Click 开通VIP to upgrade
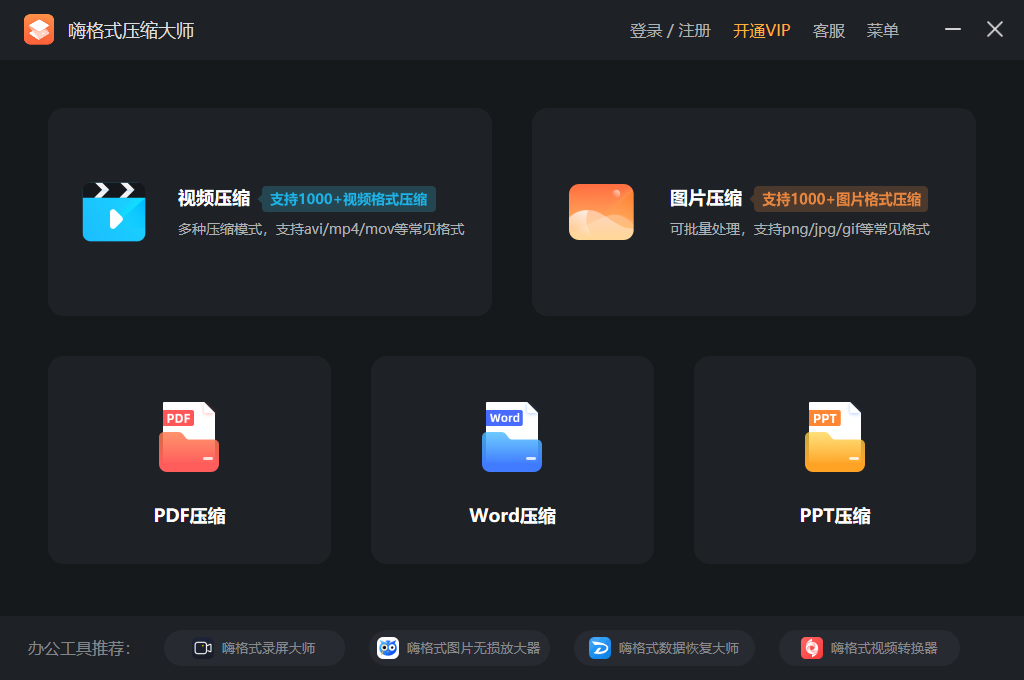 [x=762, y=30]
